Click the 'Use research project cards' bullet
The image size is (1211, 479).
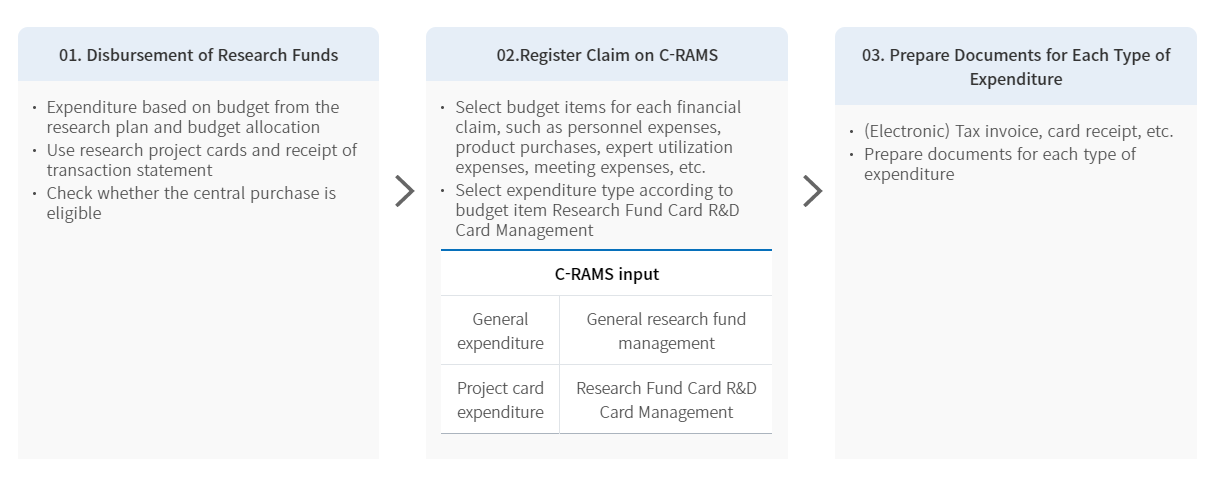pyautogui.click(x=201, y=160)
